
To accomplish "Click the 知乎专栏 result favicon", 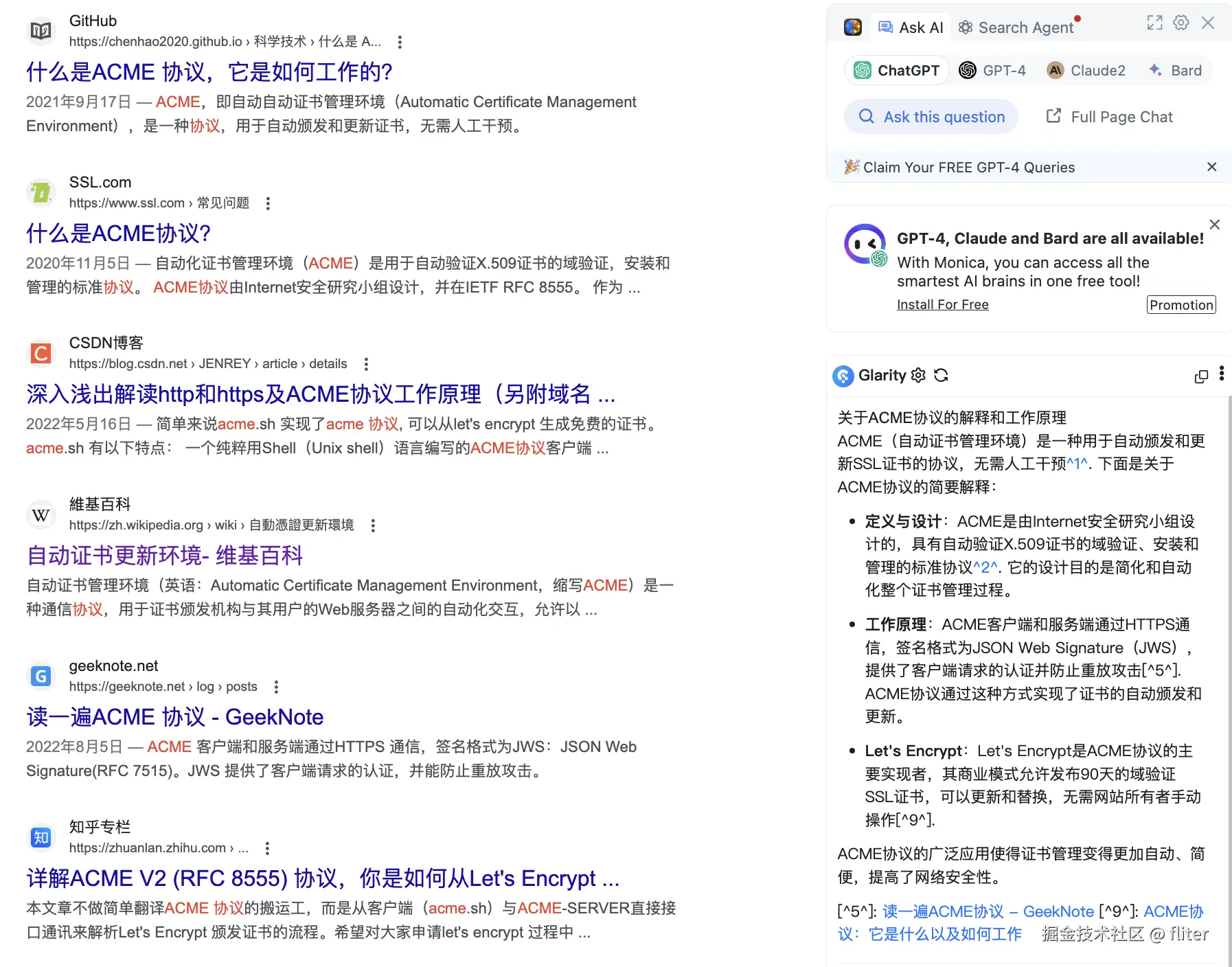I will [41, 837].
